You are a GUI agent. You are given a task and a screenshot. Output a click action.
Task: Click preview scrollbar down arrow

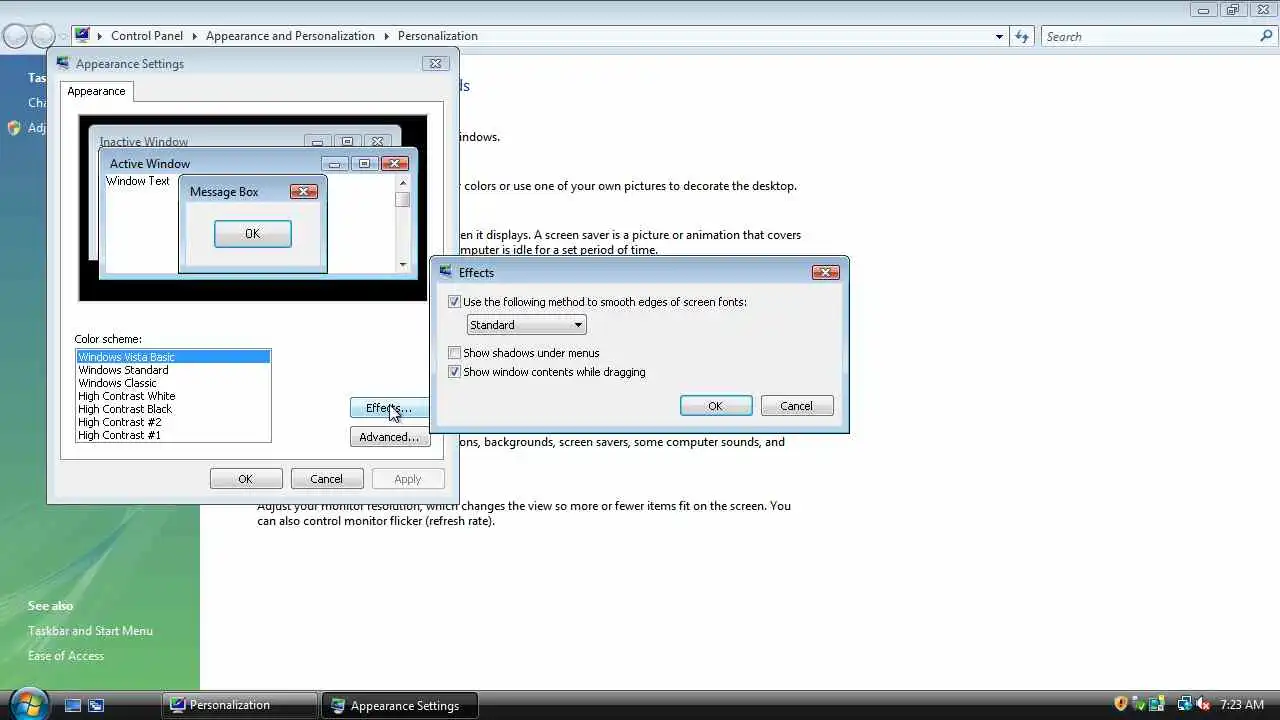[x=403, y=265]
